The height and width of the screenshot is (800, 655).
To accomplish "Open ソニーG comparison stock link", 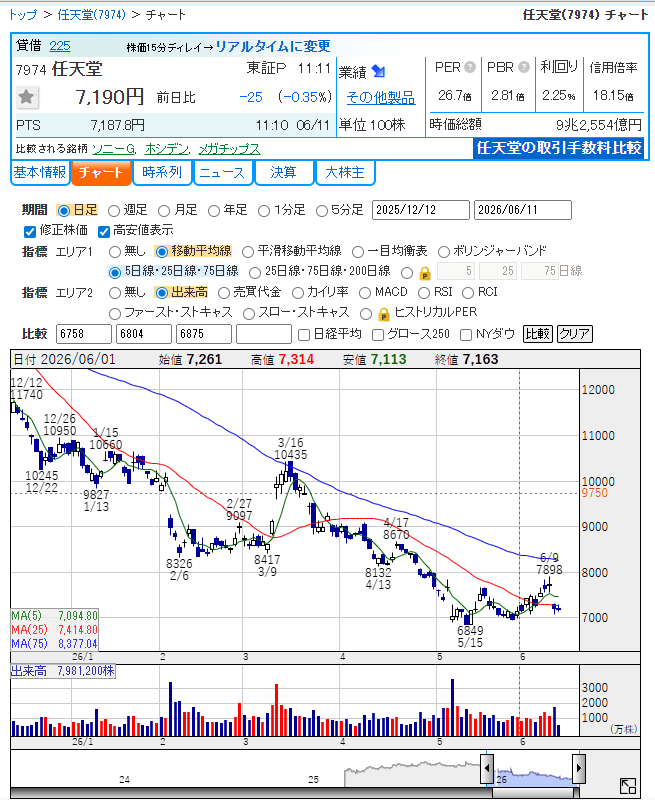I will [x=113, y=149].
